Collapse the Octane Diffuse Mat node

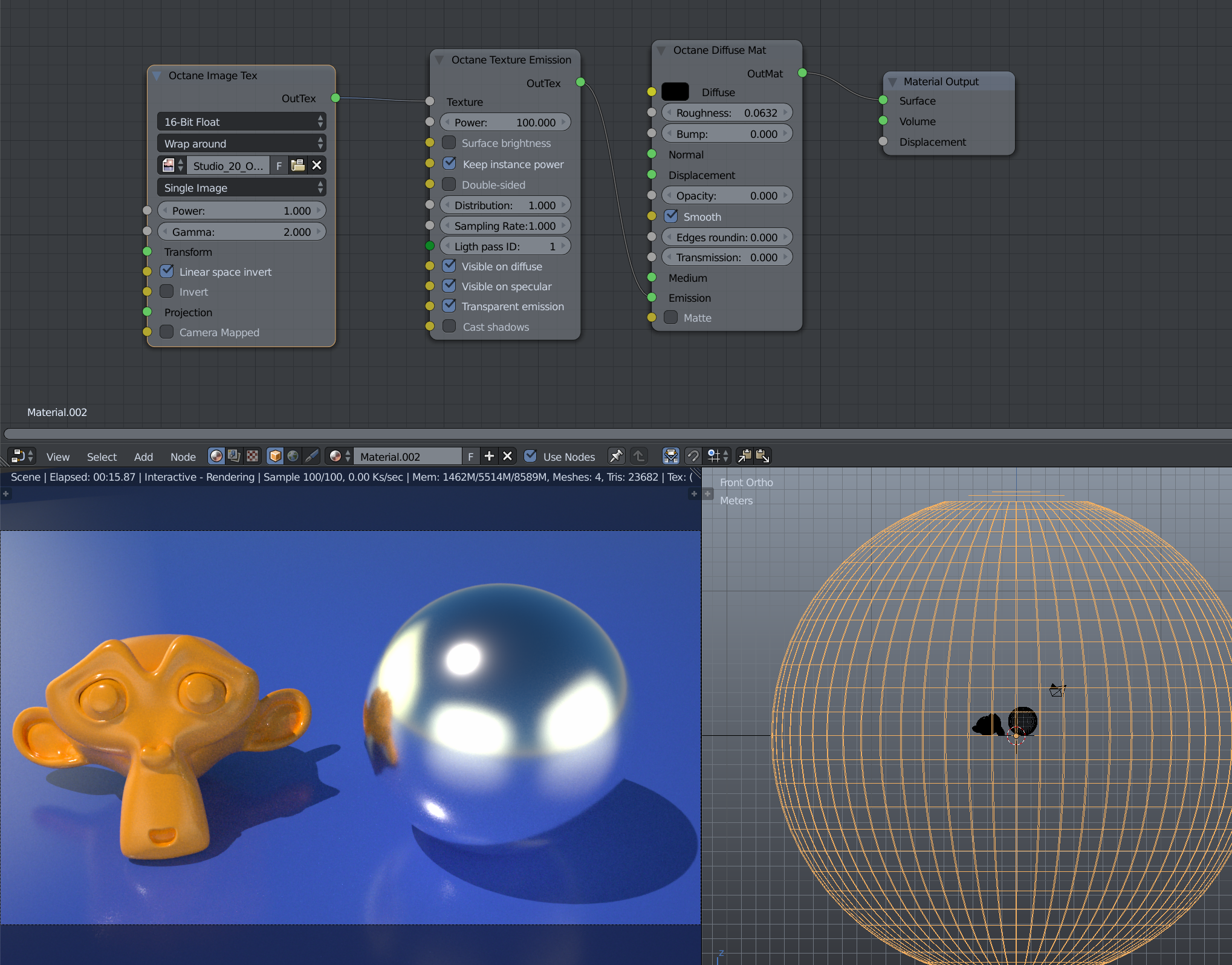tap(661, 50)
